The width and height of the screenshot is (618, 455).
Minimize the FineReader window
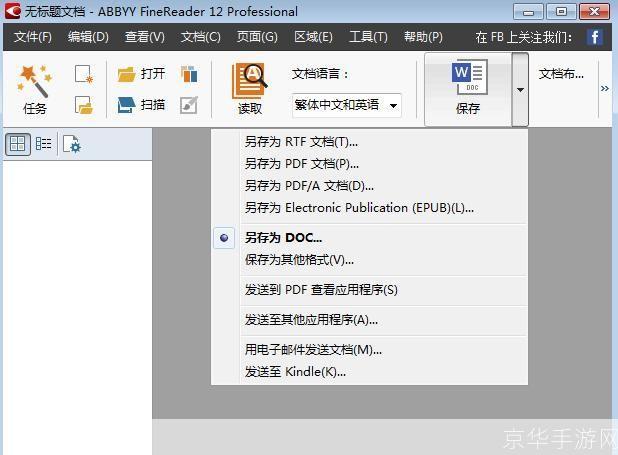(x=528, y=12)
